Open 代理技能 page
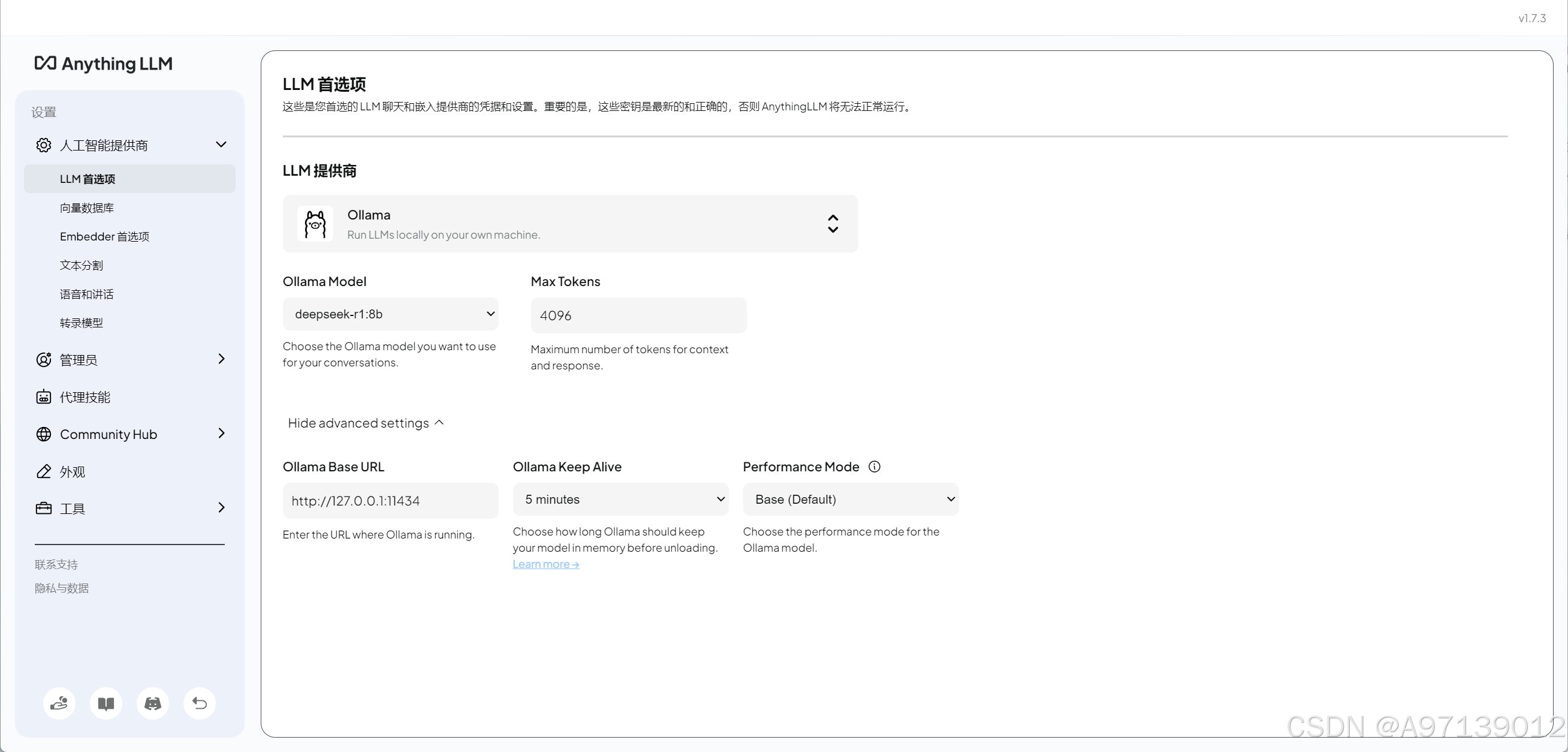This screenshot has width=1568, height=752. 85,398
